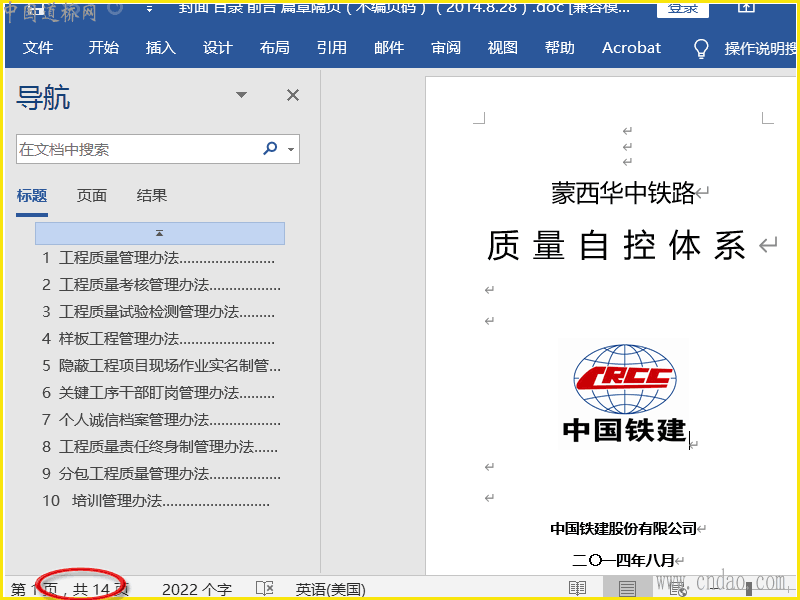Open the 视图 ribbon tab
The image size is (800, 600).
pyautogui.click(x=503, y=47)
